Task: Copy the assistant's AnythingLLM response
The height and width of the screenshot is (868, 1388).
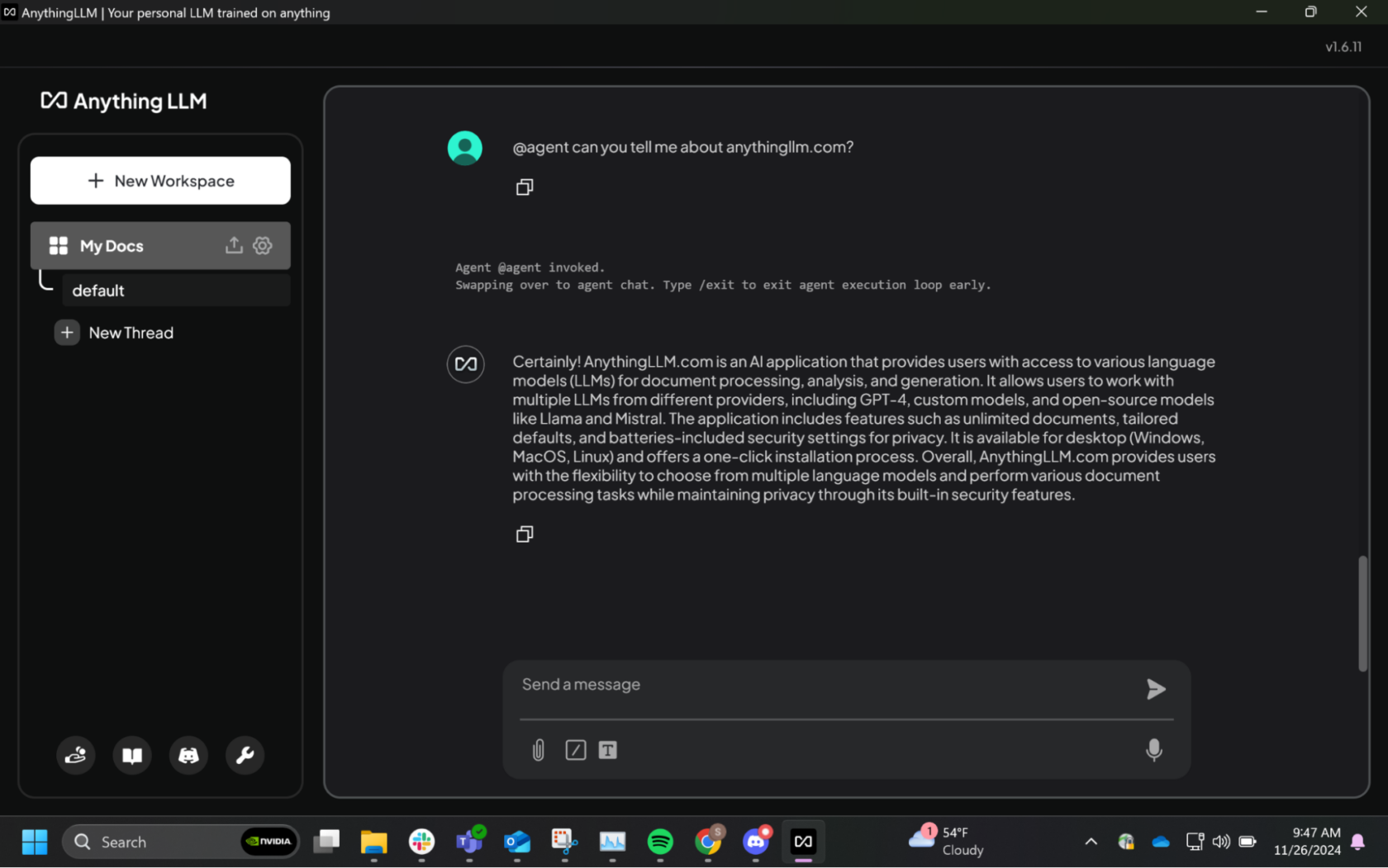Action: (x=525, y=534)
